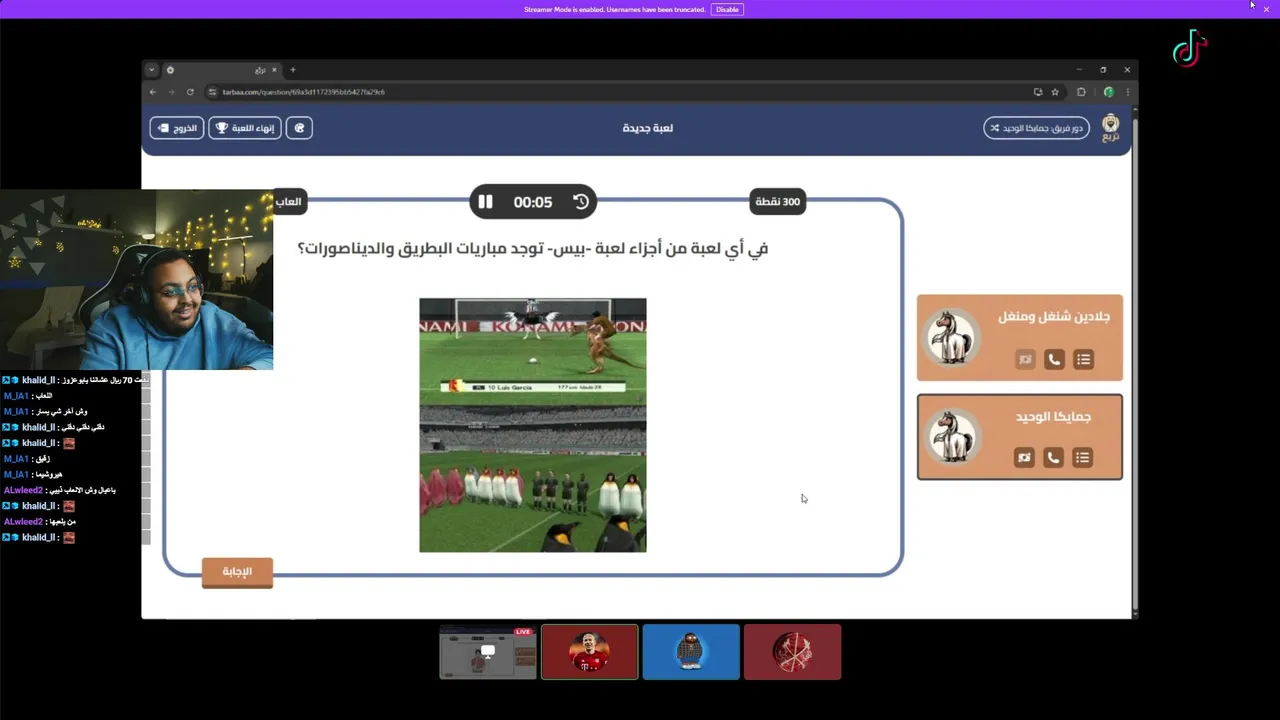Close the streamer mode banner
This screenshot has height=720, width=1280.
(1266, 9)
